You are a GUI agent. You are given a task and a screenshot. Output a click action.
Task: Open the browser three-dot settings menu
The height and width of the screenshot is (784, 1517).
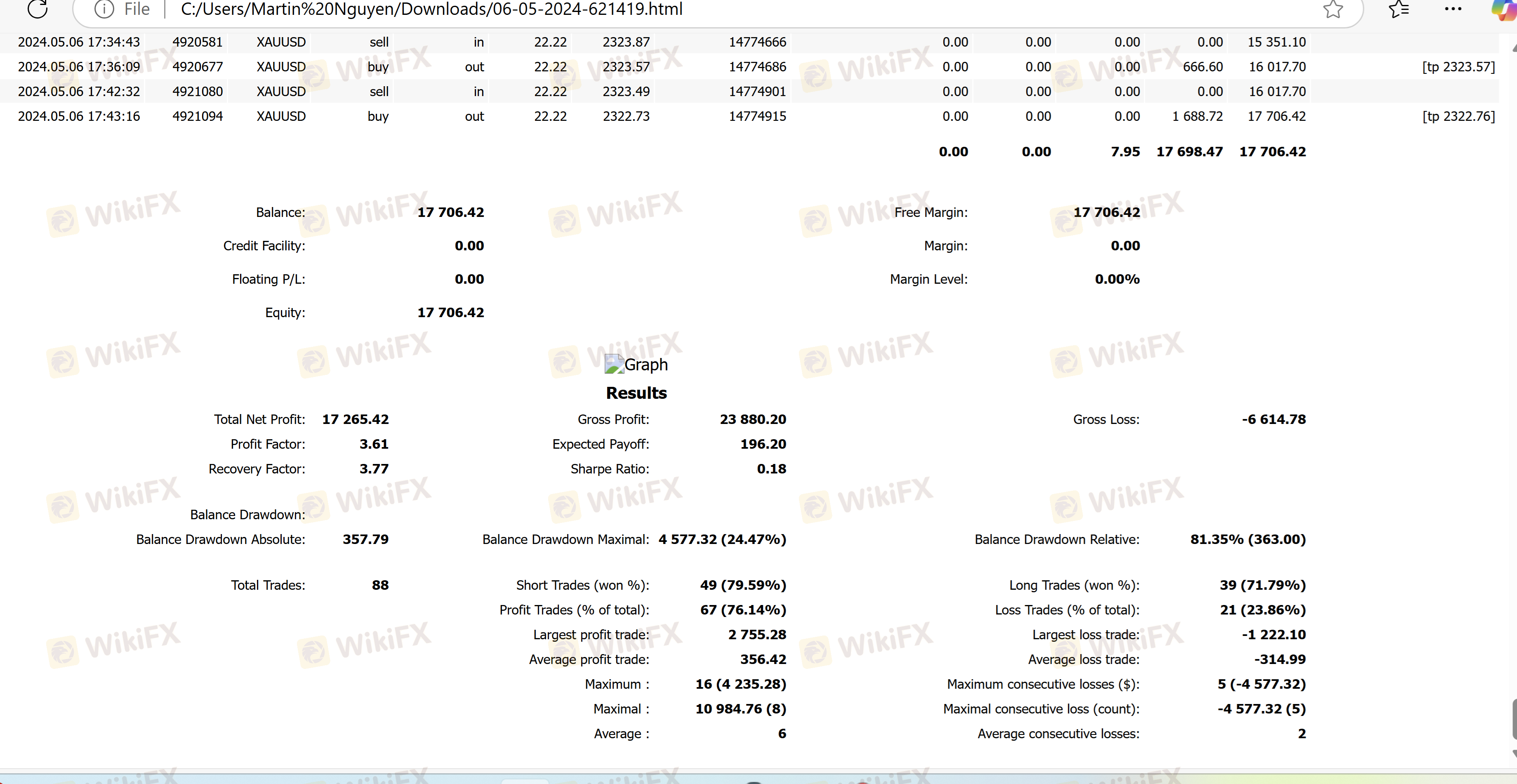tap(1453, 9)
